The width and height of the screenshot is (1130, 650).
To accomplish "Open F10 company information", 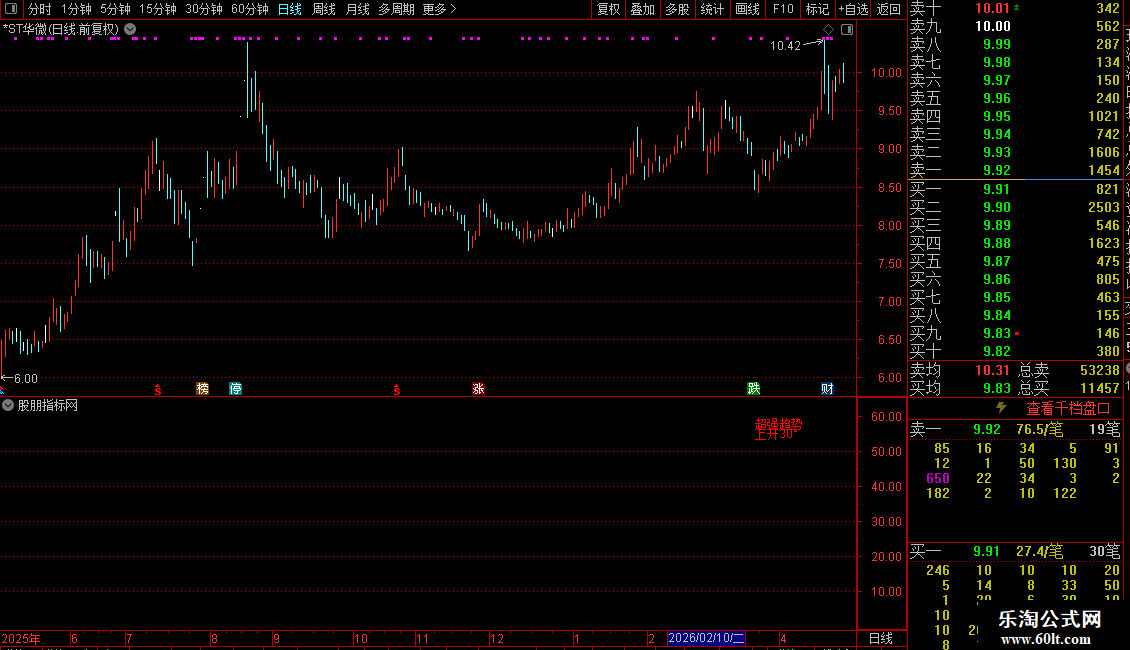I will coord(783,9).
